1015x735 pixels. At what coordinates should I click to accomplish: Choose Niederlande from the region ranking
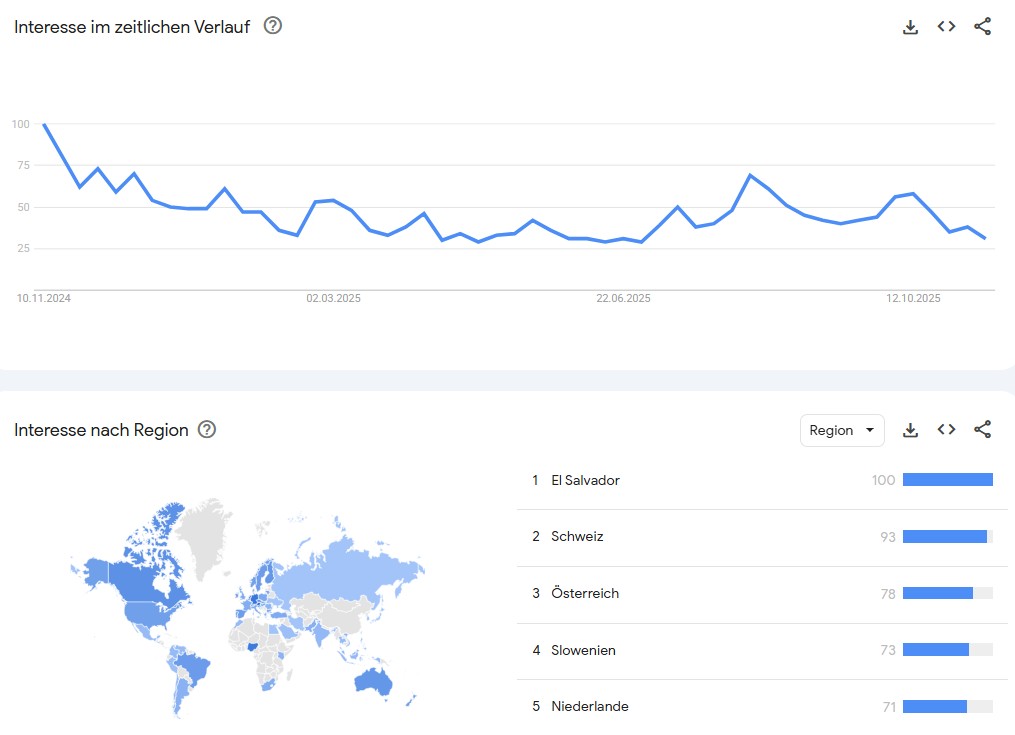coord(589,707)
